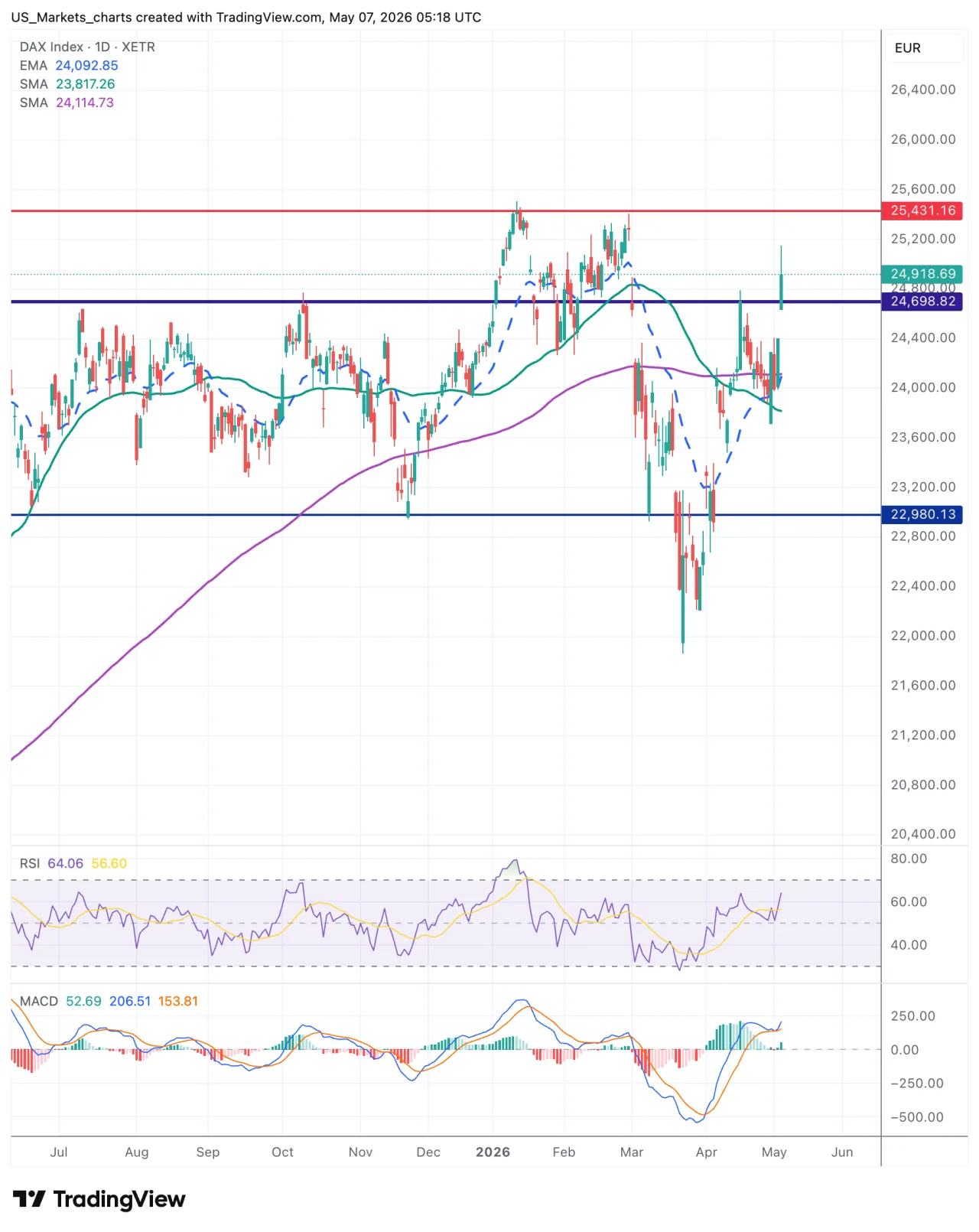The image size is (979, 1232).
Task: Click the EMA 24,092.85 legend entry
Action: [x=69, y=66]
